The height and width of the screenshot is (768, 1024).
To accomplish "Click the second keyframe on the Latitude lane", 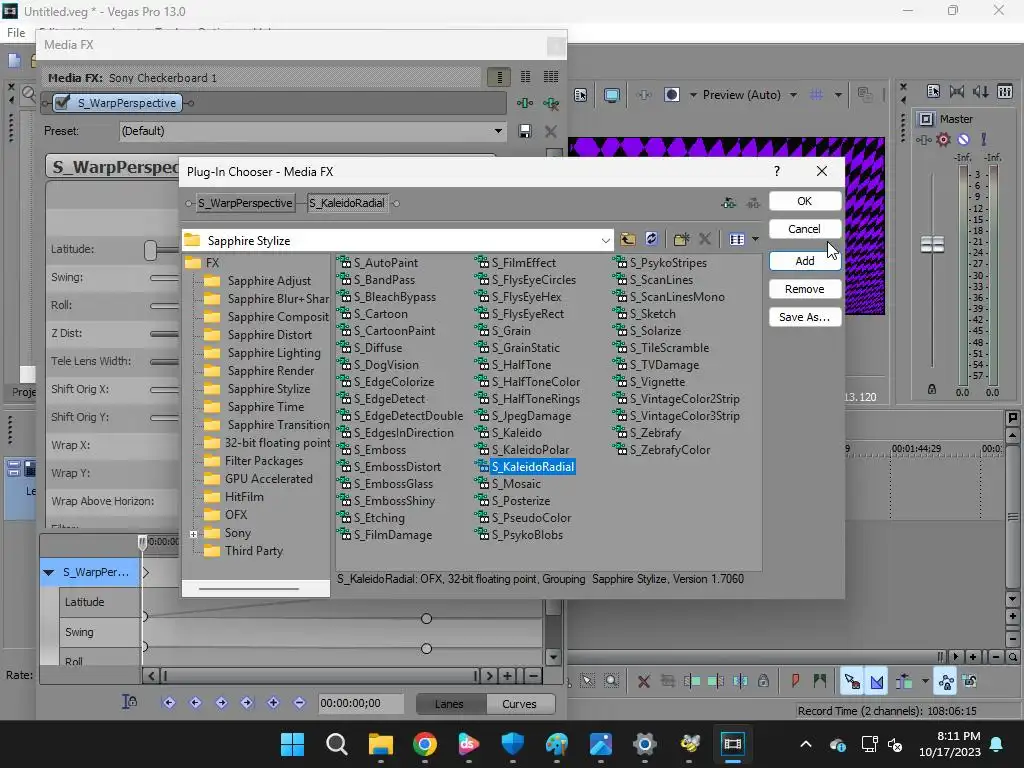I will click(x=426, y=618).
